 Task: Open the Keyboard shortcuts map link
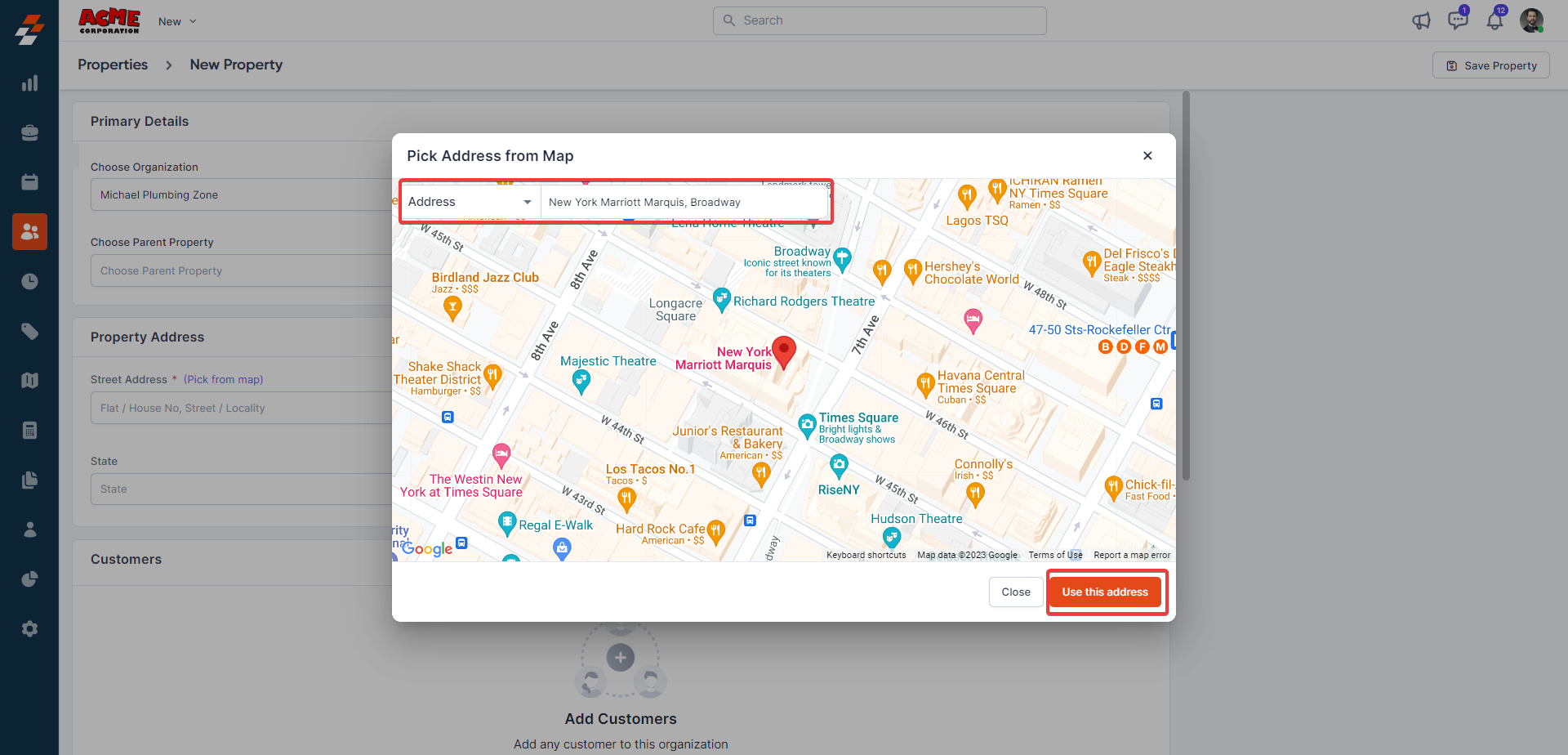click(866, 555)
